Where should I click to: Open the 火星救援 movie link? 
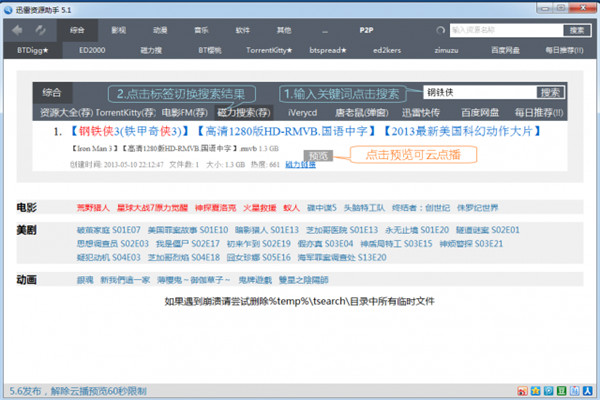(259, 208)
